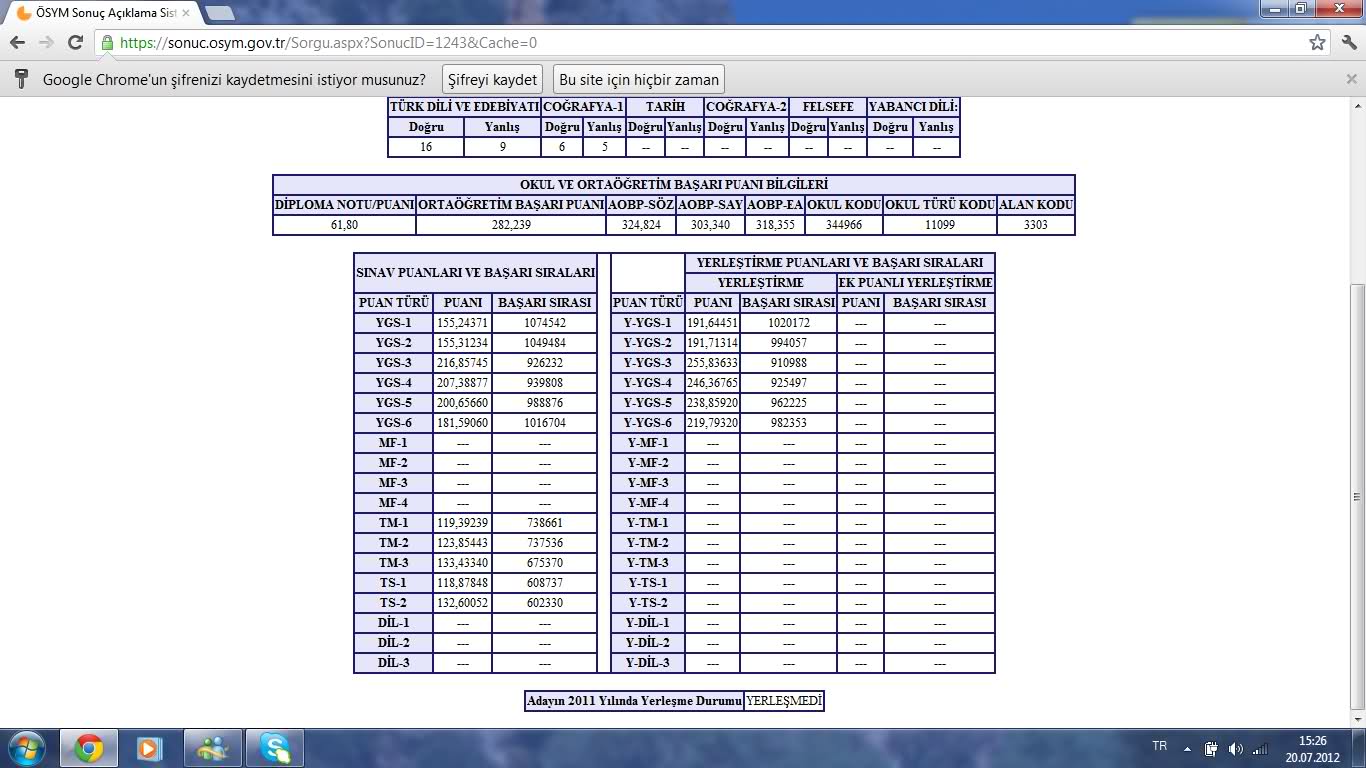
Task: Select the YGS-5 rank 988876
Action: click(544, 403)
